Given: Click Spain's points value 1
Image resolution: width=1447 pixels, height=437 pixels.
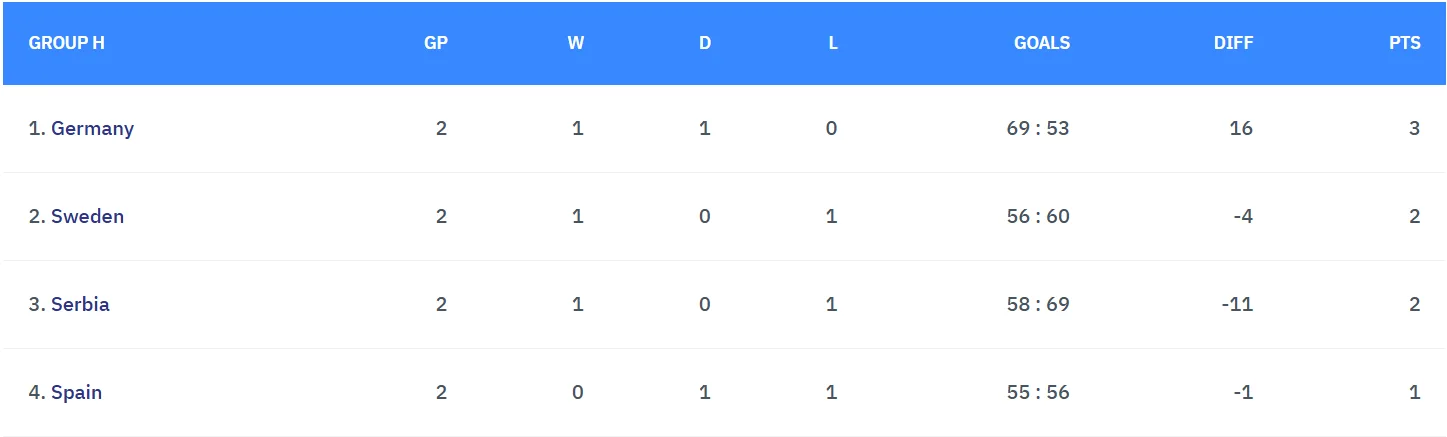Looking at the screenshot, I should coord(1414,392).
